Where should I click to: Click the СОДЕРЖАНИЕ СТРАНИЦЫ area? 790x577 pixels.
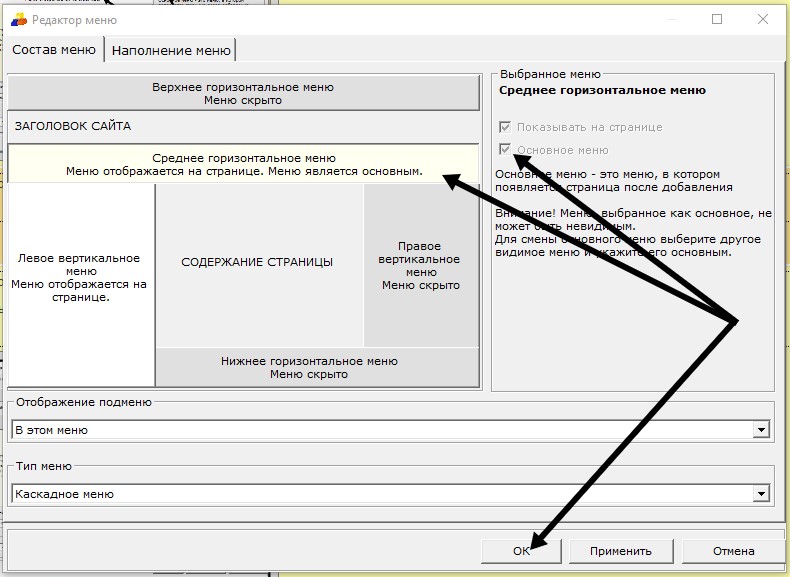tap(257, 263)
